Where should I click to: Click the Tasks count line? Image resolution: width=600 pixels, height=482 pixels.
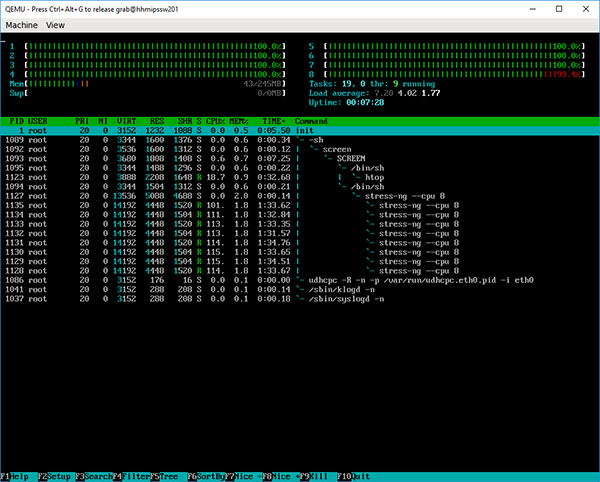coord(372,84)
